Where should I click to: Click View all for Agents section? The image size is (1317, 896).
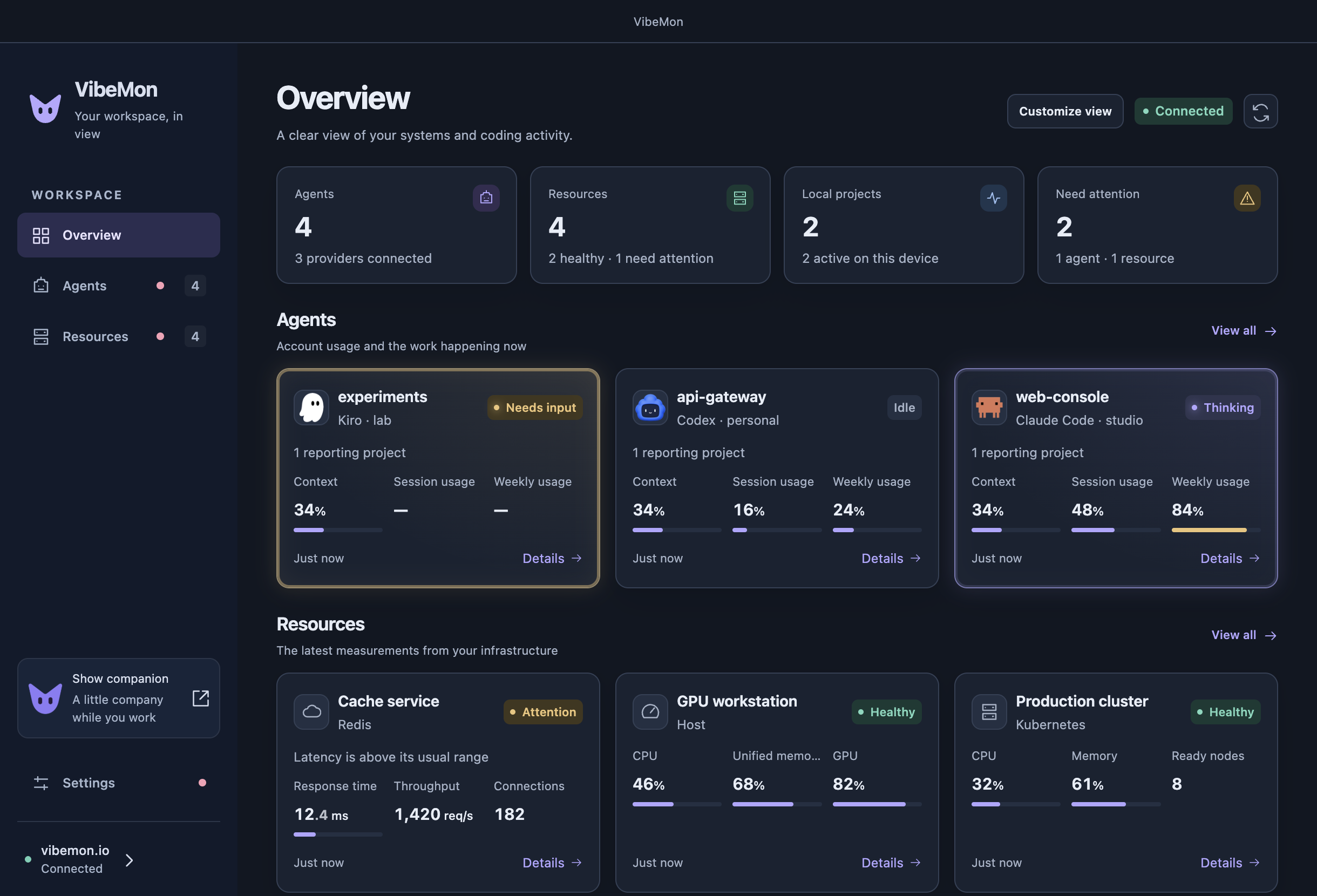[1244, 330]
